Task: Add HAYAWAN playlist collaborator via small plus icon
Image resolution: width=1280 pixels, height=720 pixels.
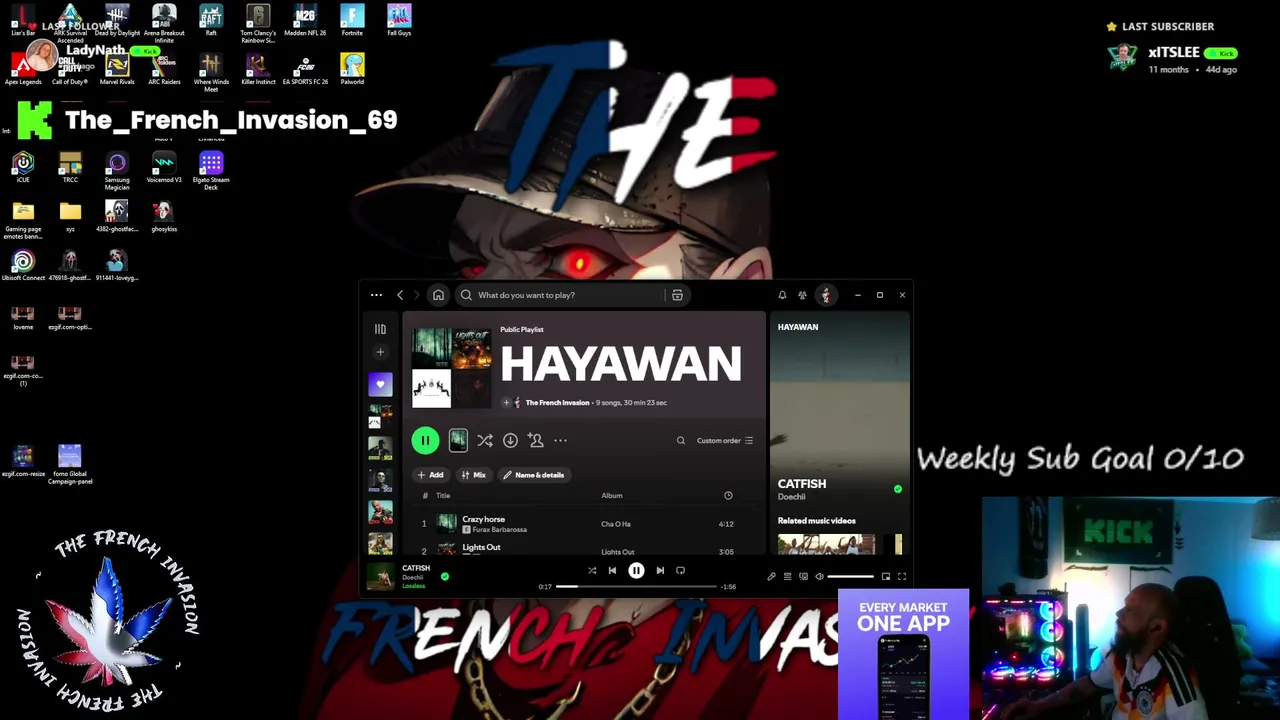Action: click(506, 402)
